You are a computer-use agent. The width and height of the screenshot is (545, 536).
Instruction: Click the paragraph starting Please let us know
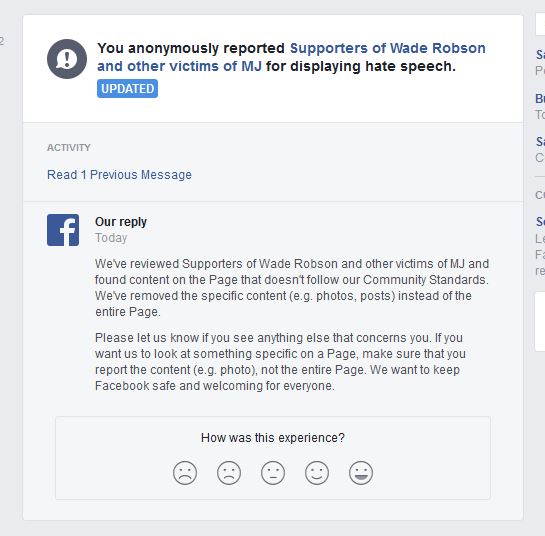(280, 362)
